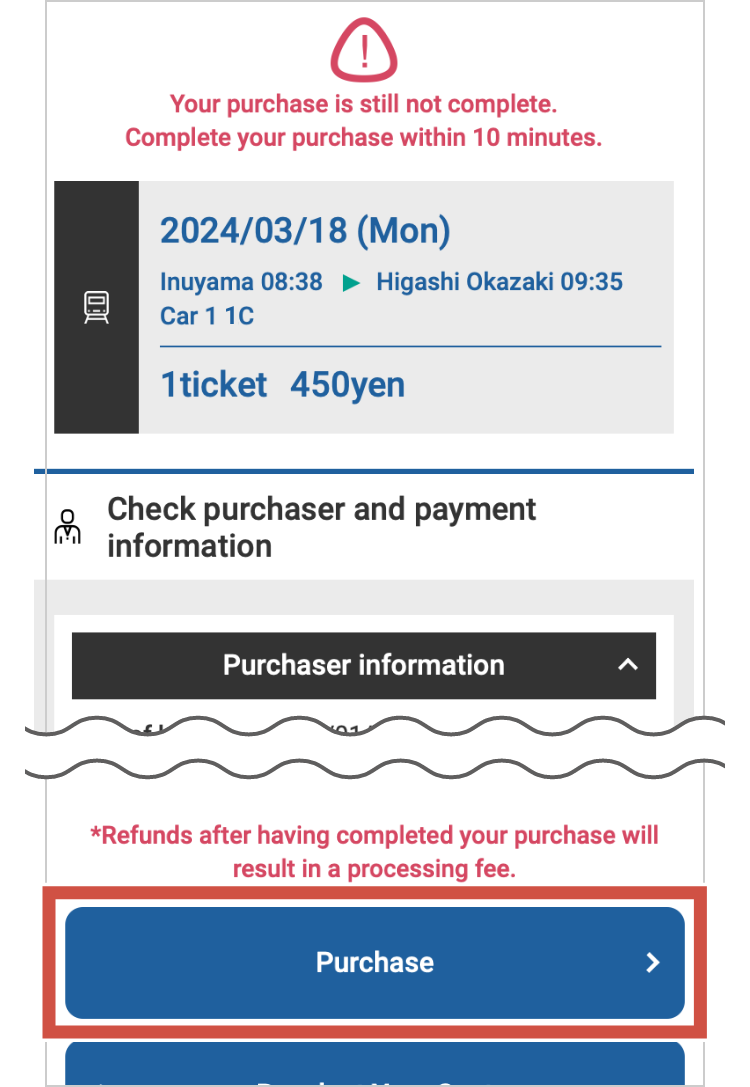750x1087 pixels.
Task: Click the purchaser person icon
Action: pos(67,527)
